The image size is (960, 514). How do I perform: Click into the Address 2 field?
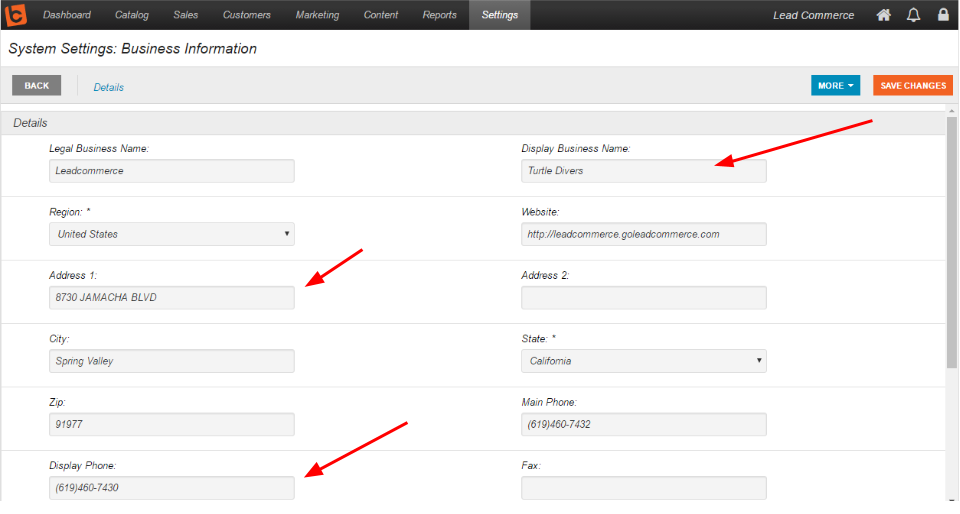click(x=643, y=297)
